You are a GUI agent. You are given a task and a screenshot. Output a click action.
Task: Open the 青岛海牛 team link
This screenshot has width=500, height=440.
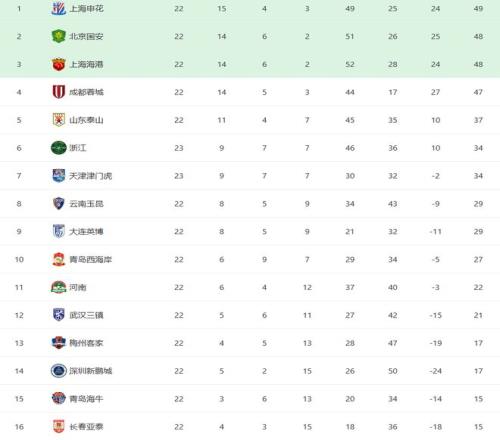(x=86, y=399)
